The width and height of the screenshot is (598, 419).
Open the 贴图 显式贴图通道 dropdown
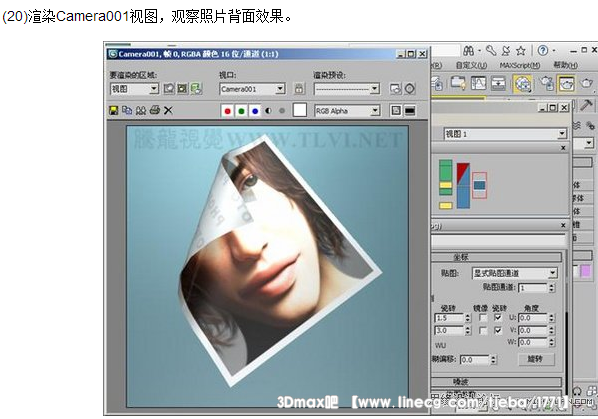pyautogui.click(x=515, y=273)
